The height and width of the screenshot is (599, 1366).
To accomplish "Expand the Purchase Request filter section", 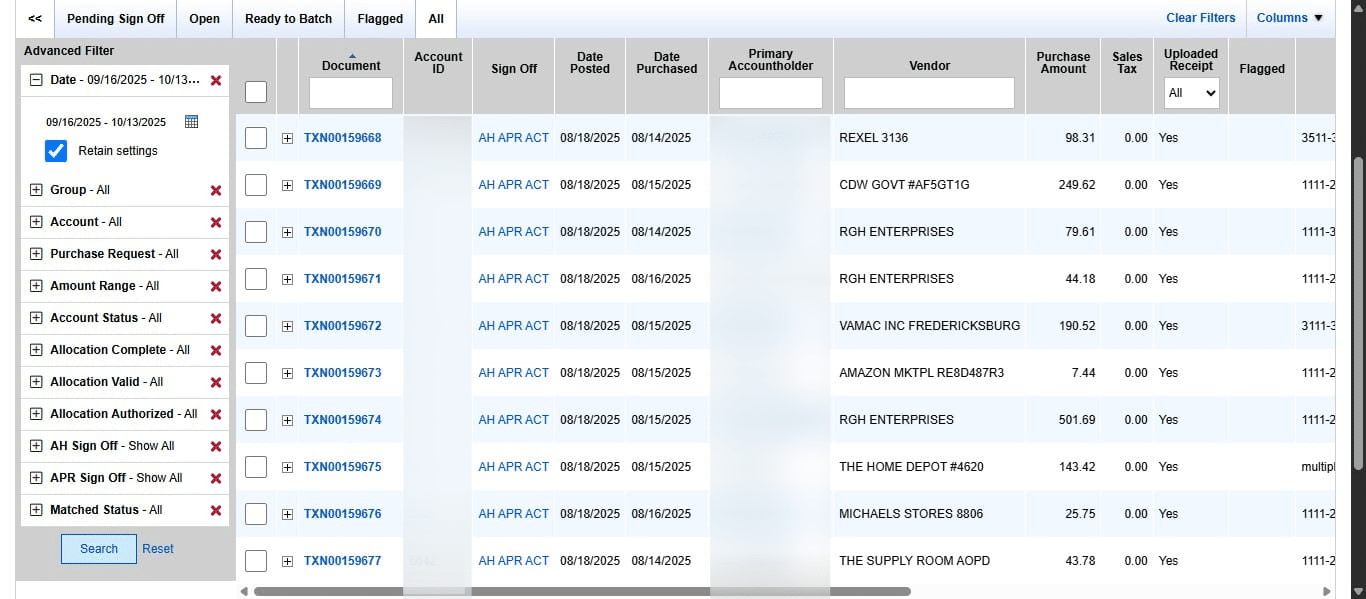I will tap(36, 254).
